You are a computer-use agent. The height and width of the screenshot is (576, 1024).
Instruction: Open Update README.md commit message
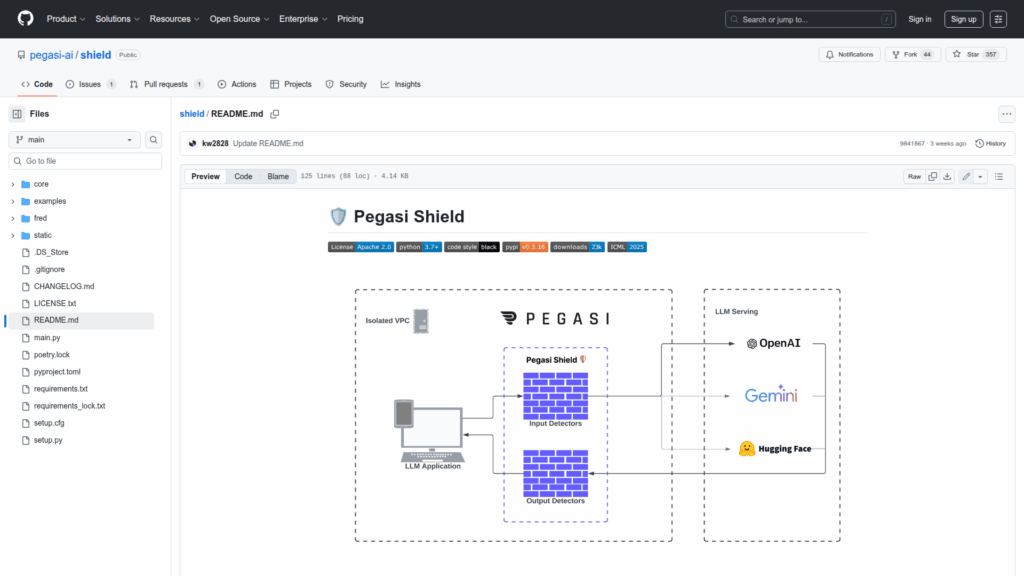click(268, 144)
